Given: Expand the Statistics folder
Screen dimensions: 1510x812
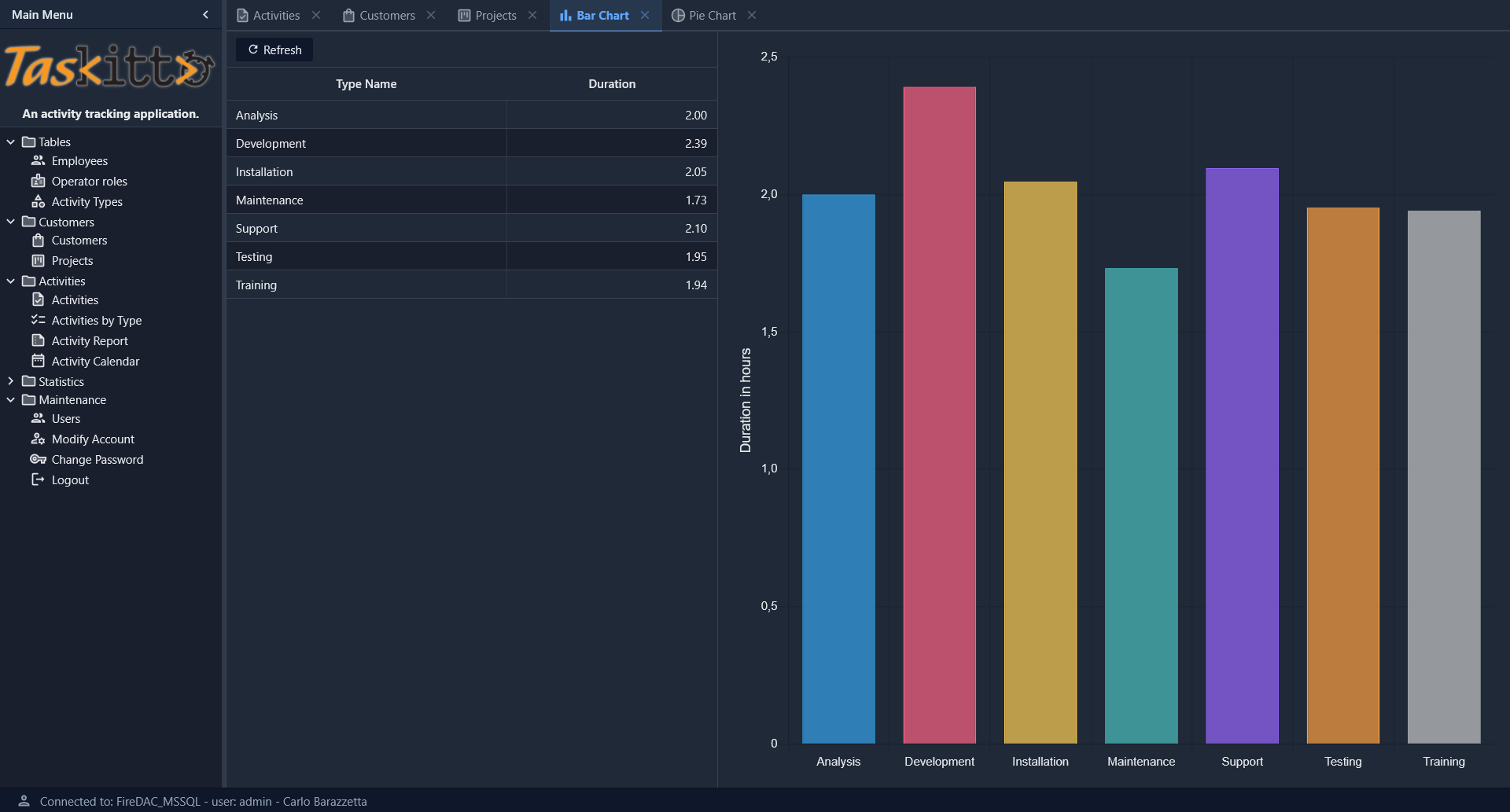Looking at the screenshot, I should (10, 381).
